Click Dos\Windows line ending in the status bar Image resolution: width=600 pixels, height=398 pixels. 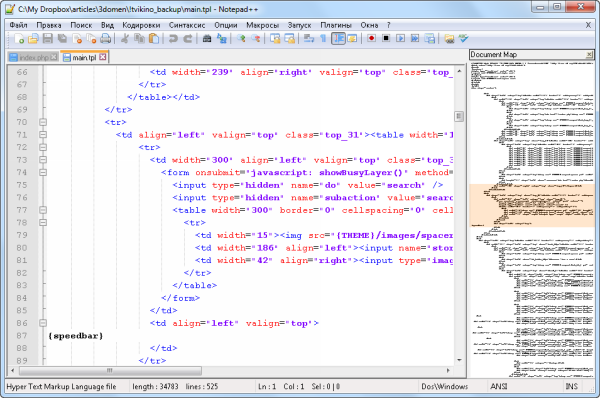tap(444, 387)
